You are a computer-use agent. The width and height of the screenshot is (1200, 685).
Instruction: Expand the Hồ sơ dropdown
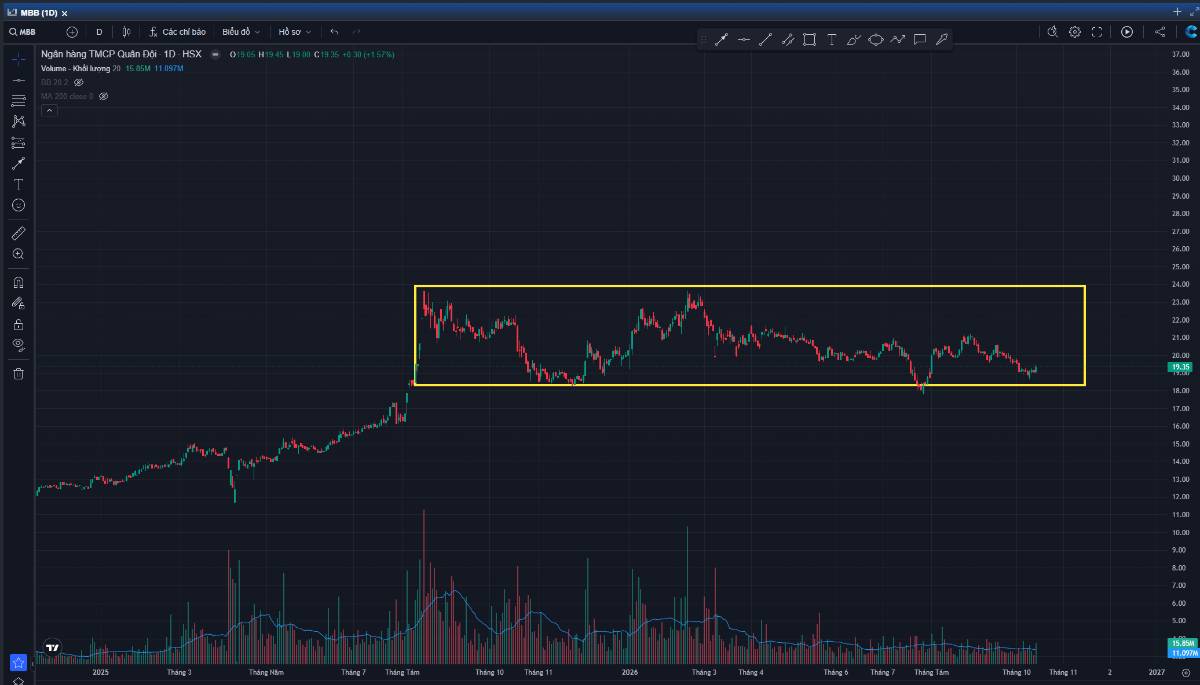[x=295, y=32]
